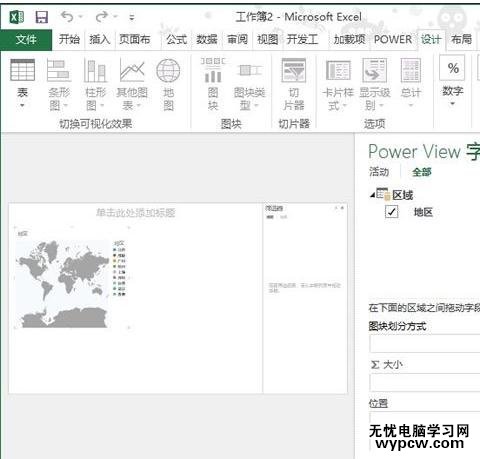Expand the 表 dropdown arrow
Viewport: 480px width, 459px height.
click(x=22, y=106)
